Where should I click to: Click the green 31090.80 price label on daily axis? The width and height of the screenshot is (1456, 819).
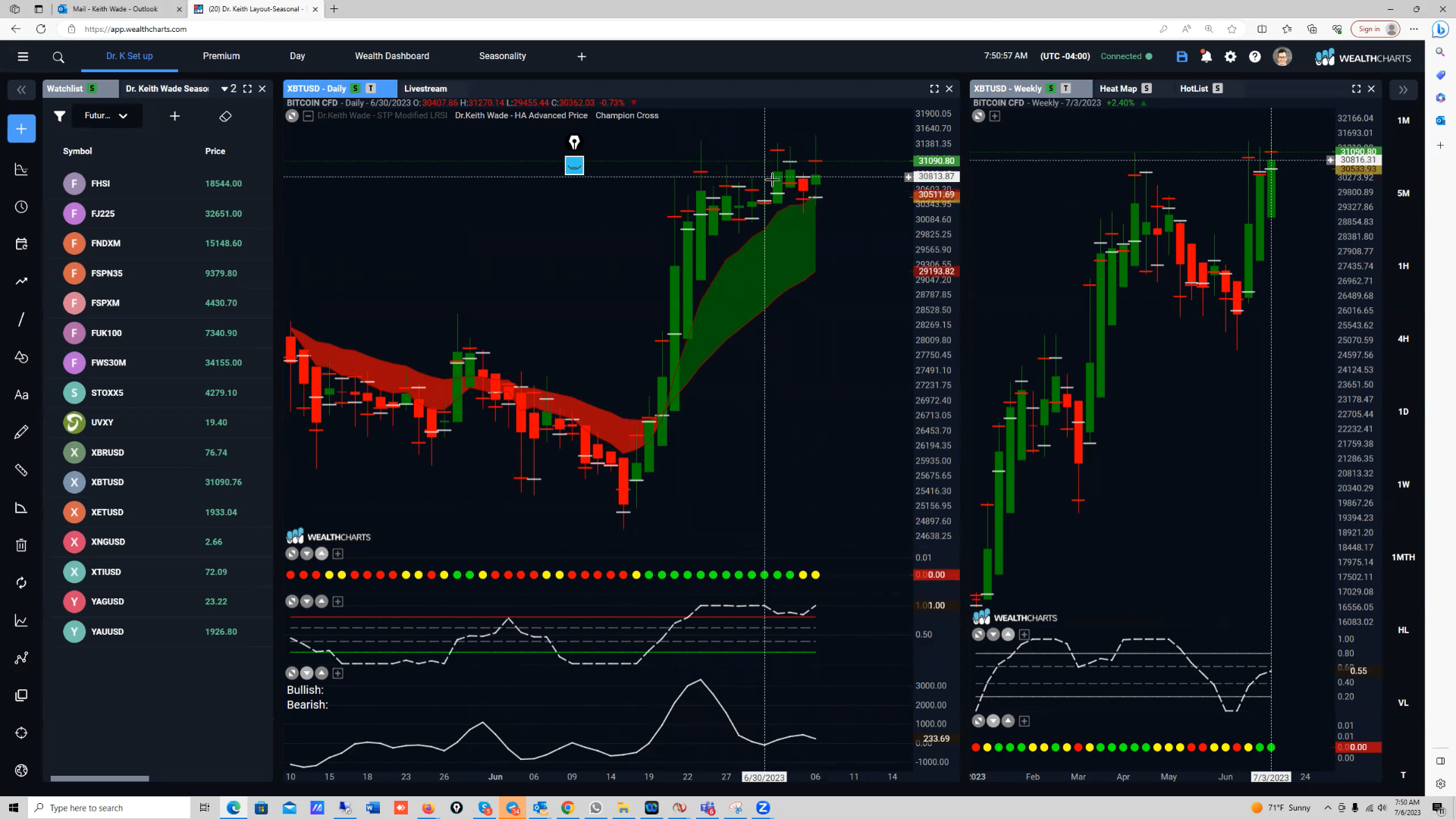click(937, 161)
